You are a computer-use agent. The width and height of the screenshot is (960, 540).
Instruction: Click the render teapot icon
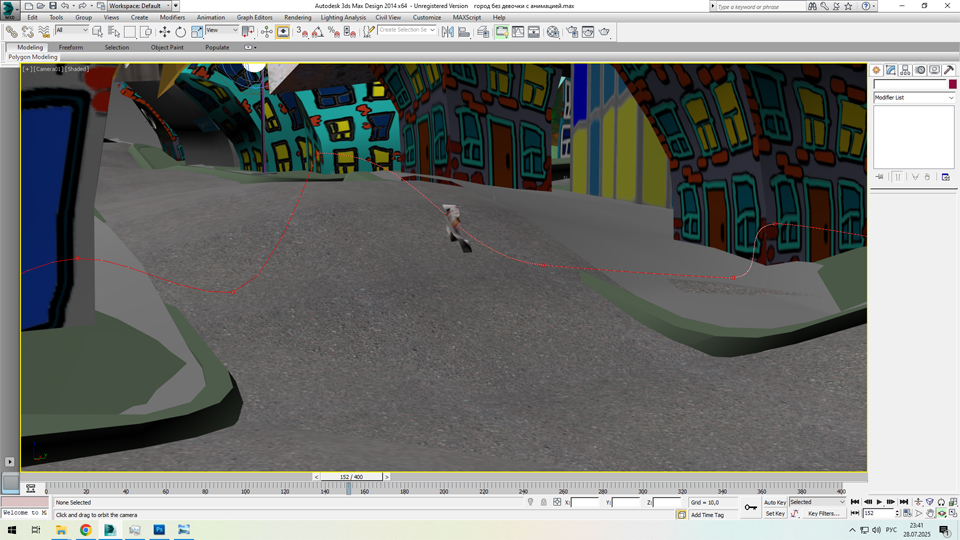604,32
